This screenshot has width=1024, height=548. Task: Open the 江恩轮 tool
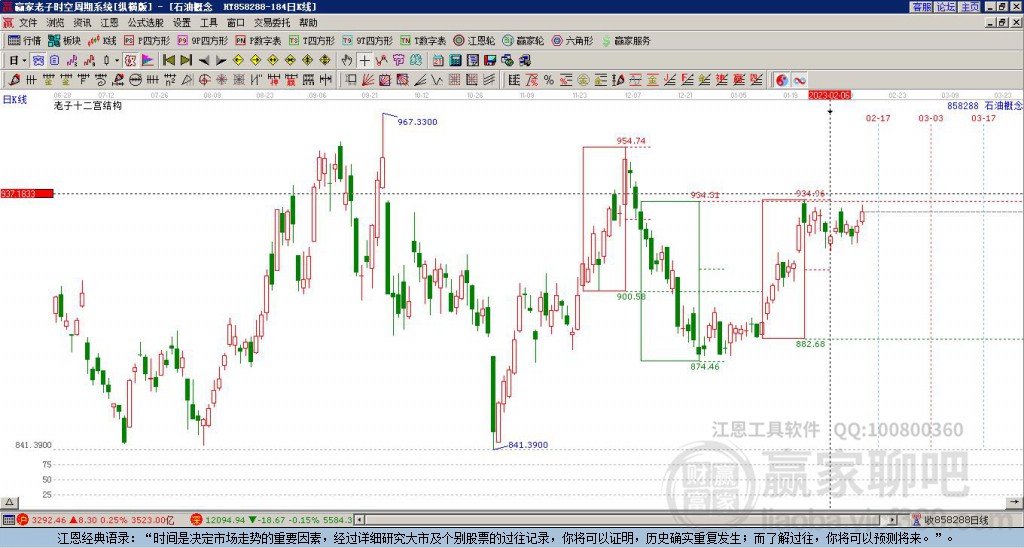point(474,40)
